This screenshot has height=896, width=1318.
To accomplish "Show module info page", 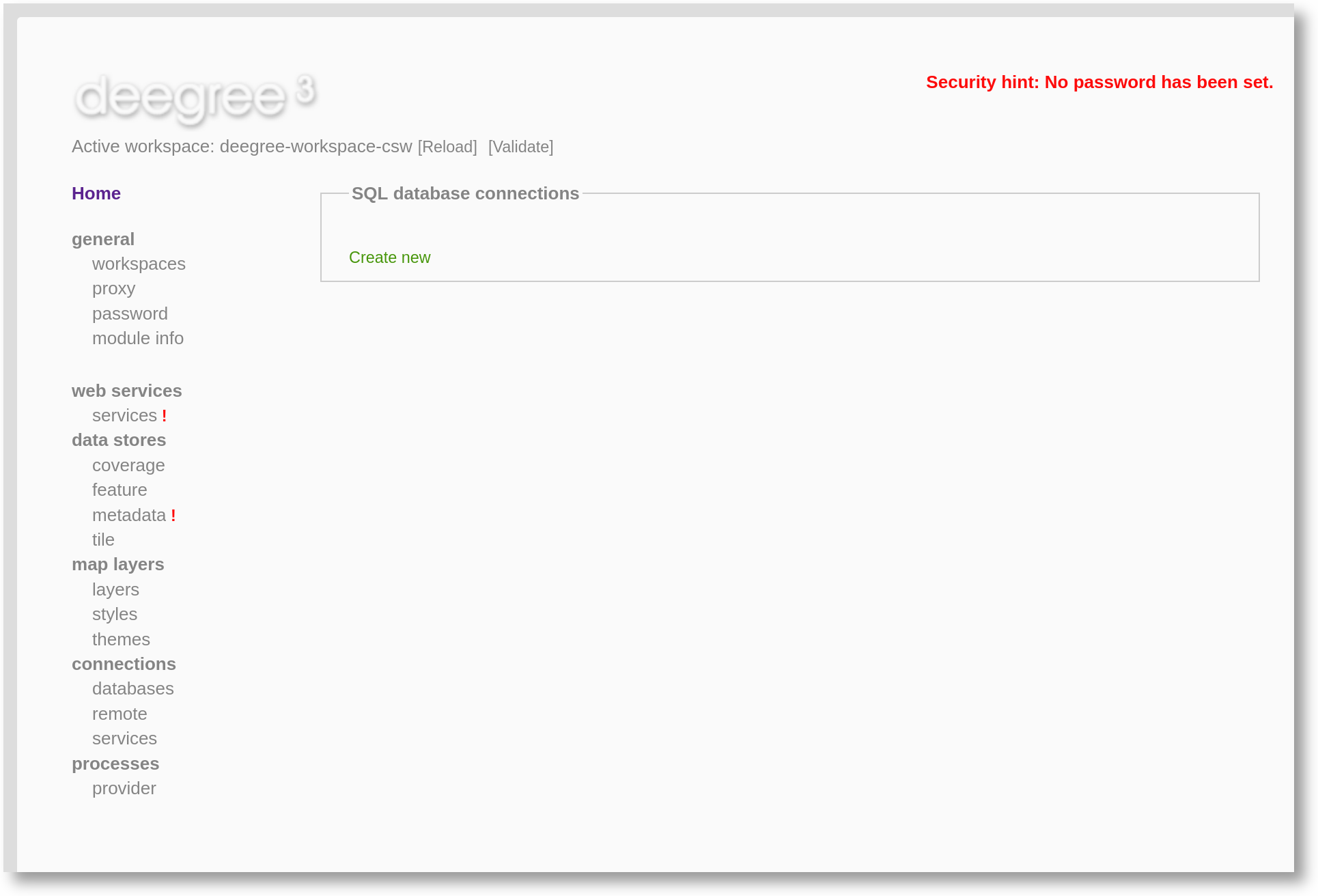I will pos(138,338).
